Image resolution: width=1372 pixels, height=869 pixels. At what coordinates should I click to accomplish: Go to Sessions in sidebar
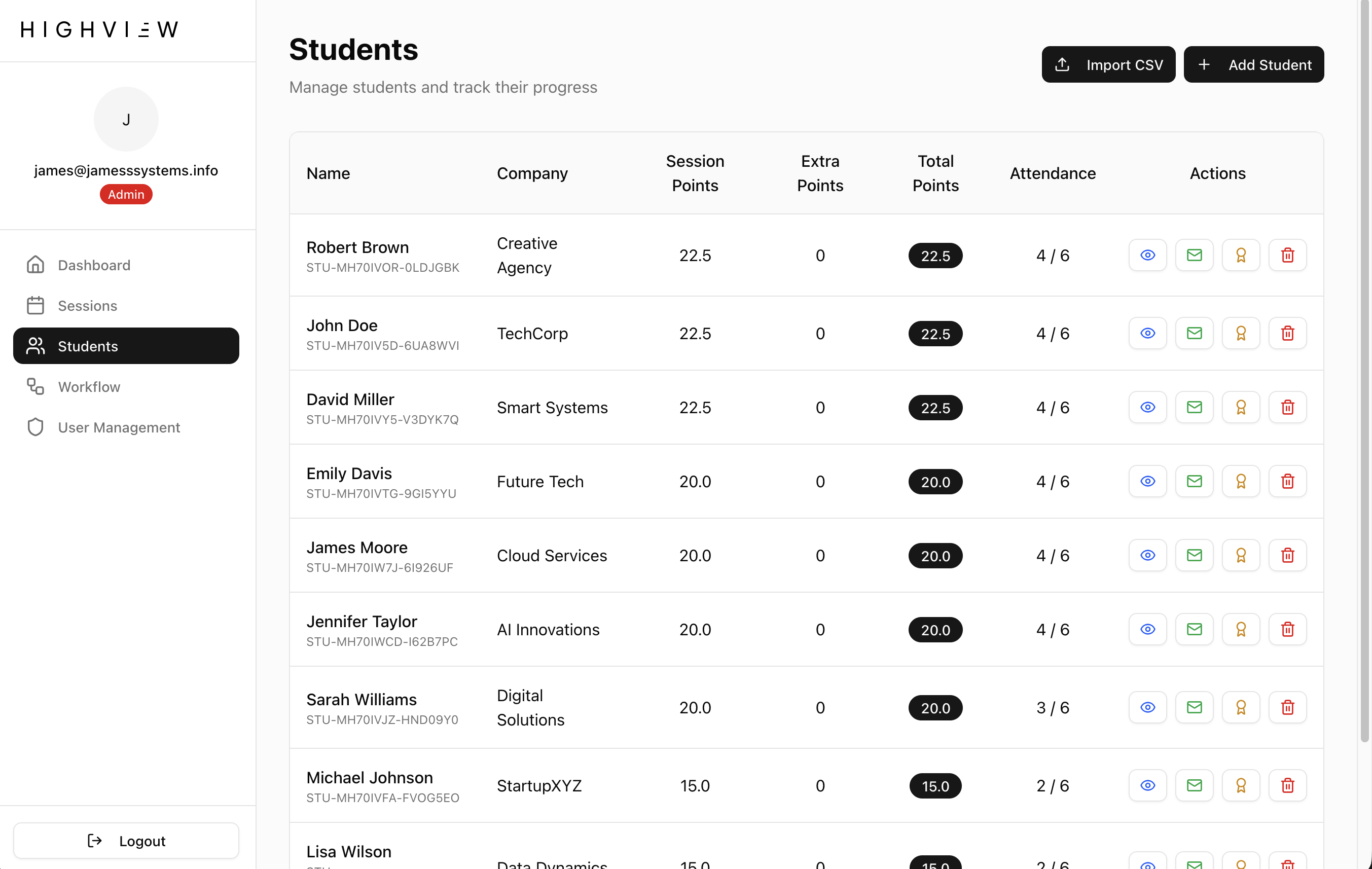(87, 305)
